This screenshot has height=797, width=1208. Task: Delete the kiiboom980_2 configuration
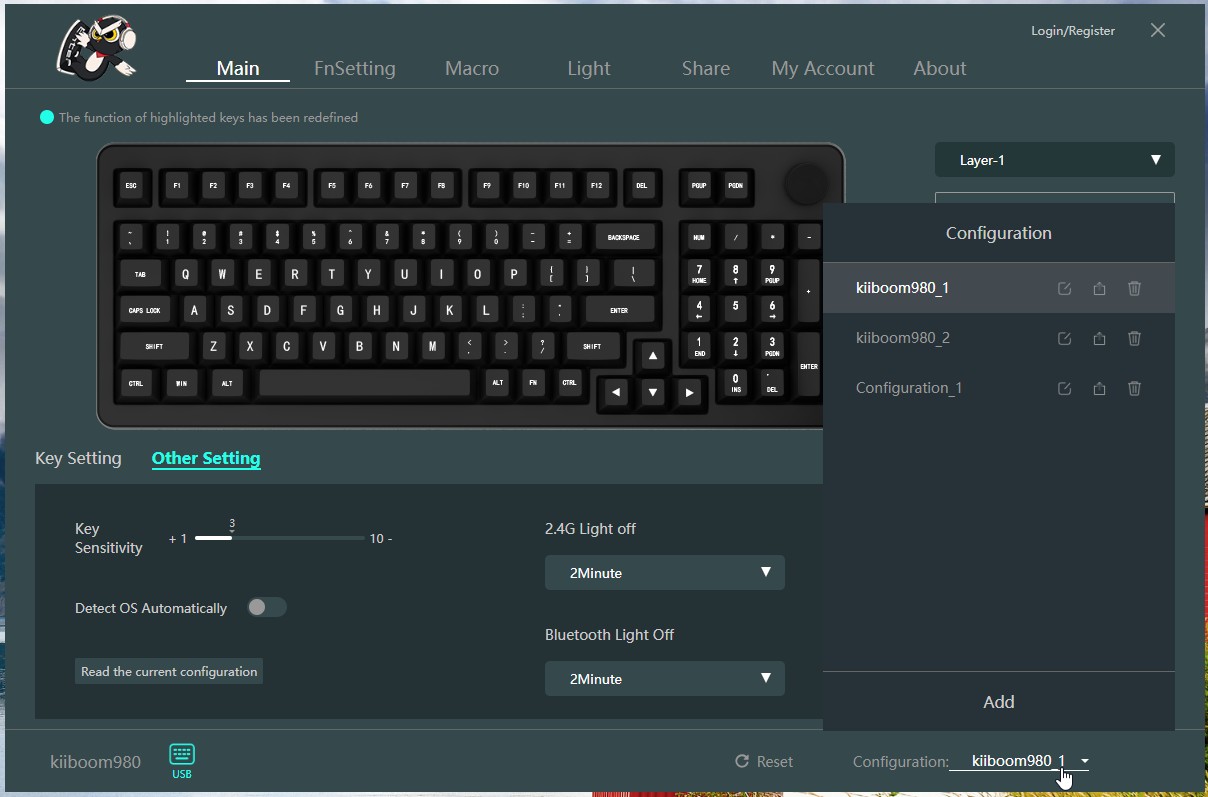tap(1134, 338)
